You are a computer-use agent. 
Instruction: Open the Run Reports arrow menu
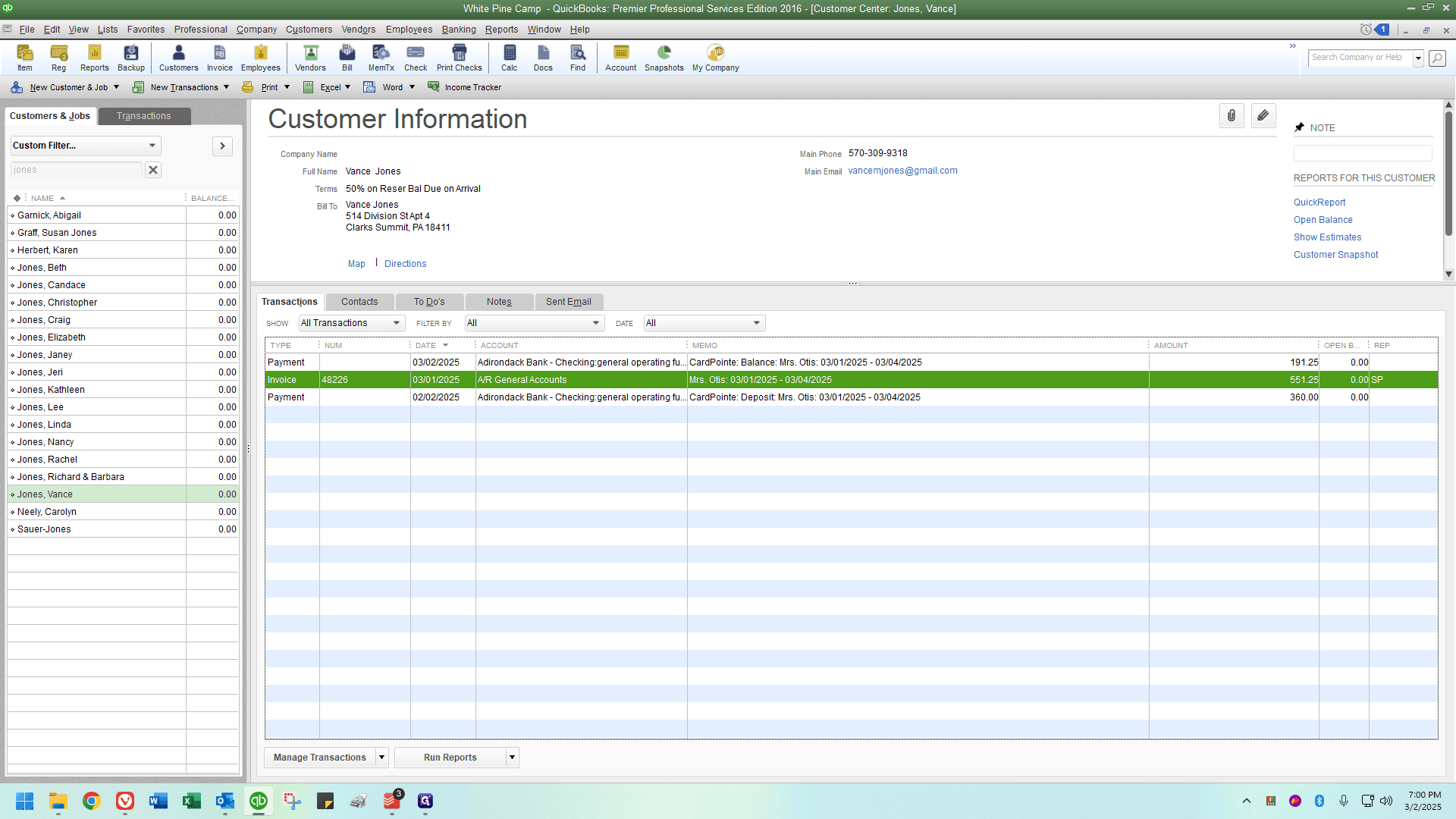tap(513, 758)
